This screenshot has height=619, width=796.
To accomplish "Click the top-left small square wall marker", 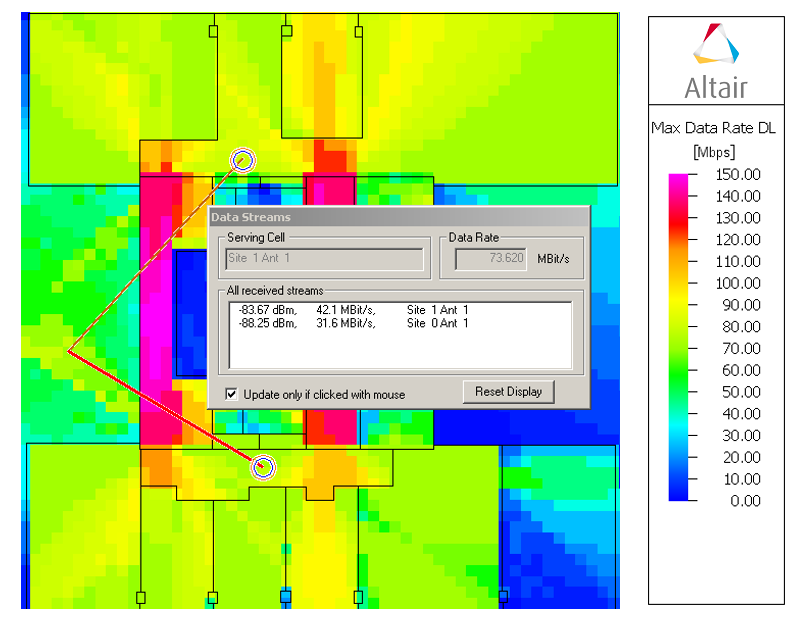I will (x=213, y=32).
